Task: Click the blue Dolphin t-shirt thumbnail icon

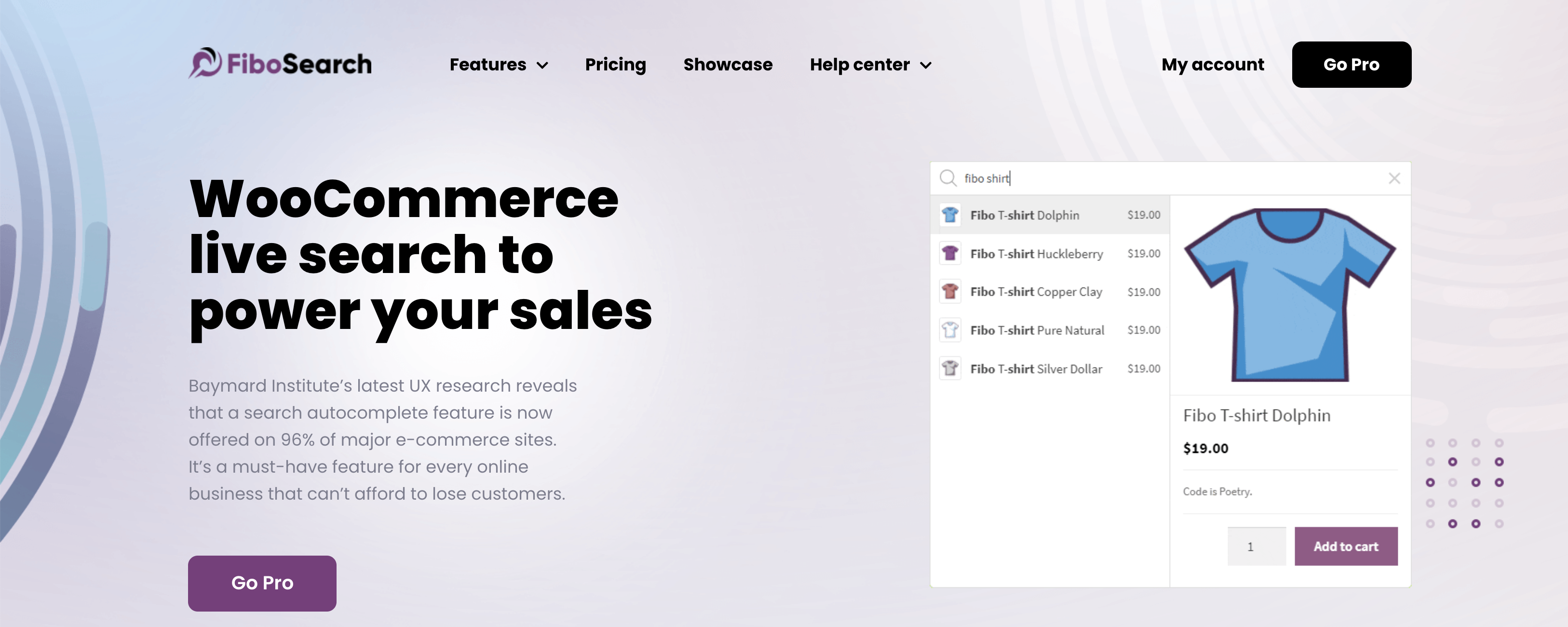Action: click(950, 215)
